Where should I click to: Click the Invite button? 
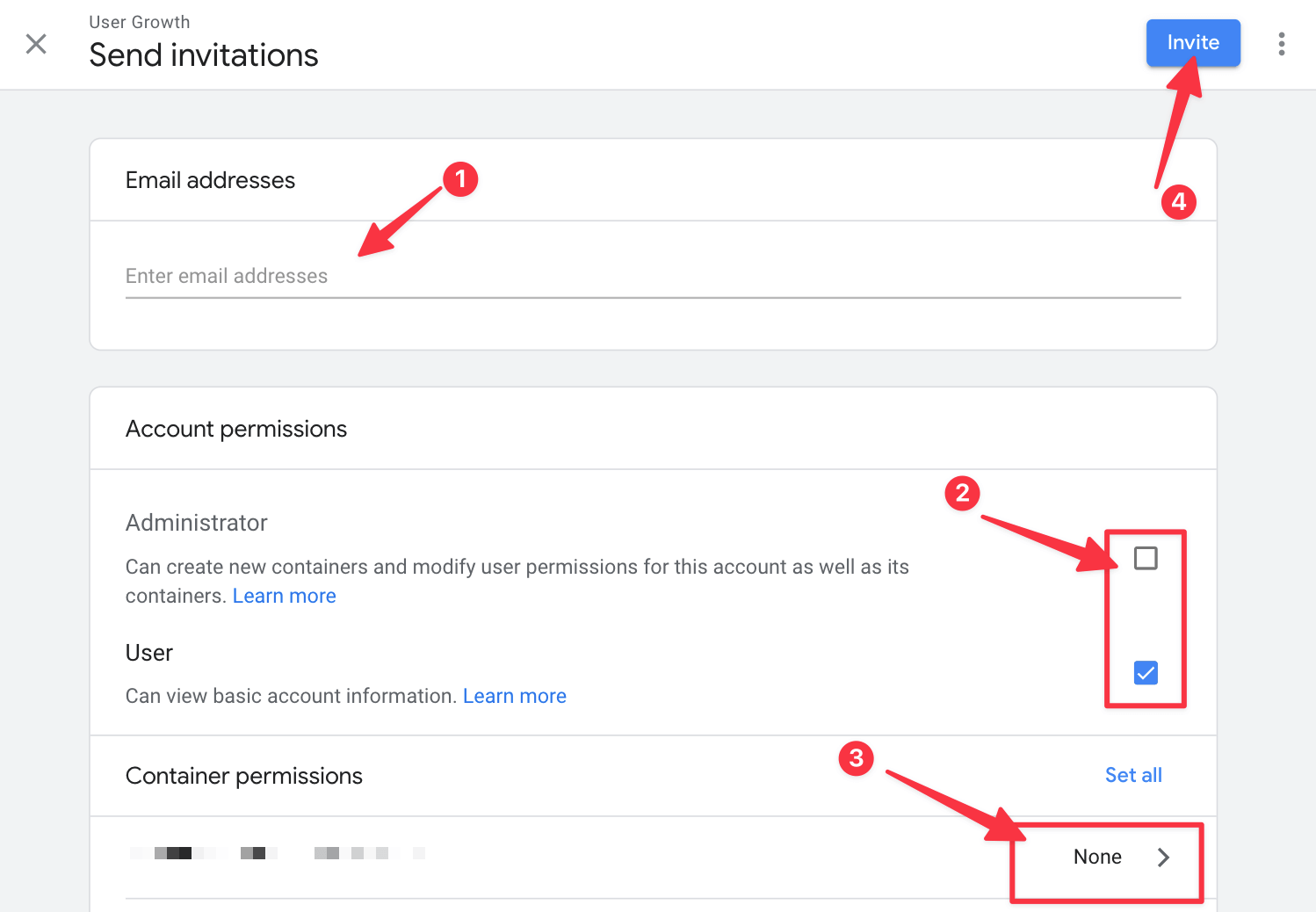click(1193, 42)
